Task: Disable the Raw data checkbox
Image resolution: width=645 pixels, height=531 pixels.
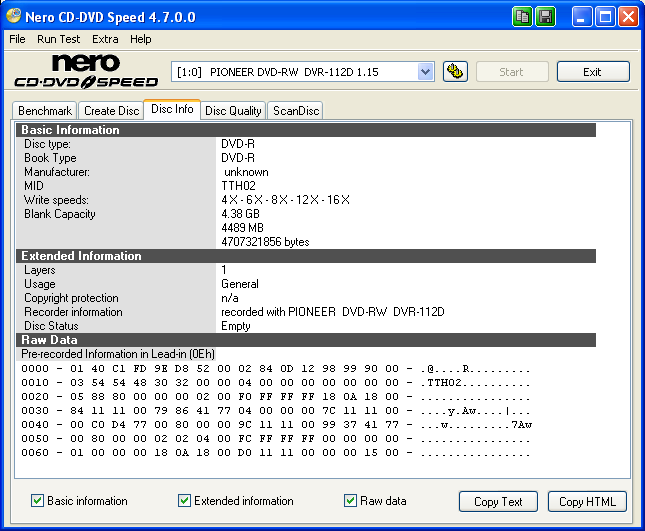Action: click(351, 501)
